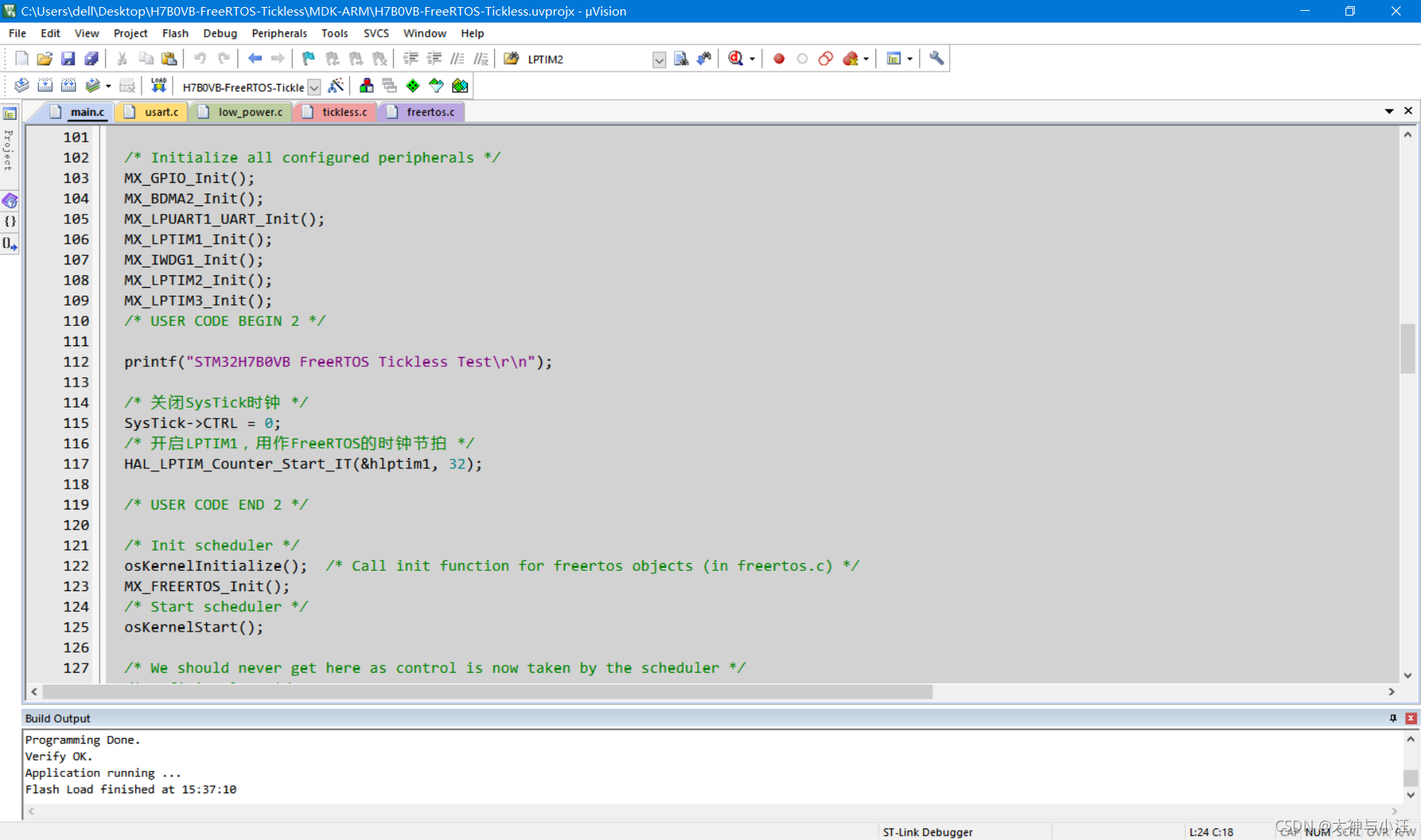Viewport: 1421px width, 840px height.
Task: Build the current target
Action: (x=44, y=86)
